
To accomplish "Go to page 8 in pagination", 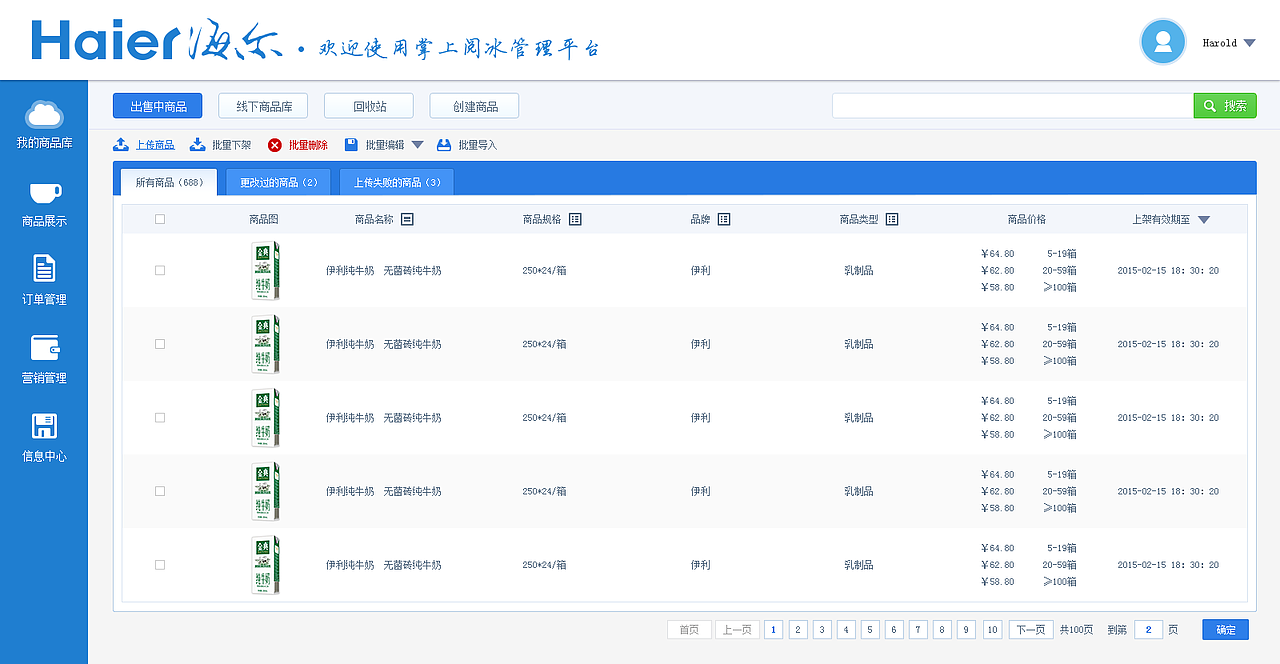I will point(942,630).
